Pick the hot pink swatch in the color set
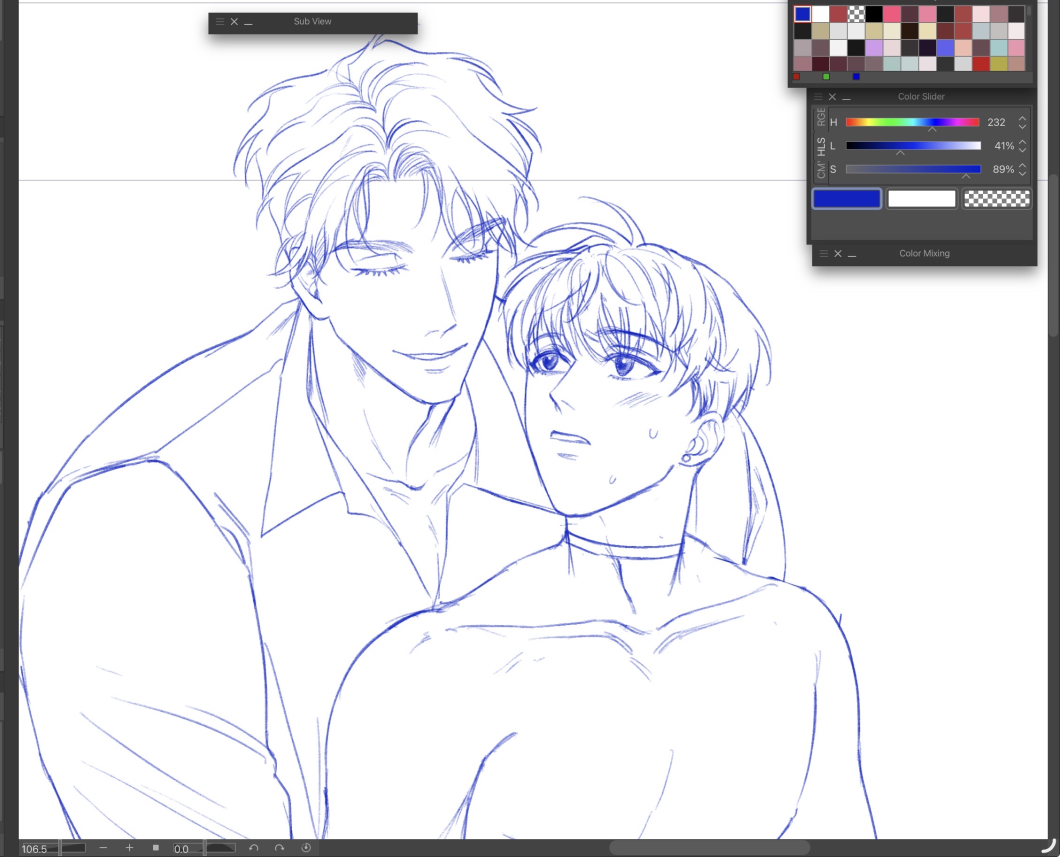Viewport: 1060px width, 857px height. pos(892,14)
